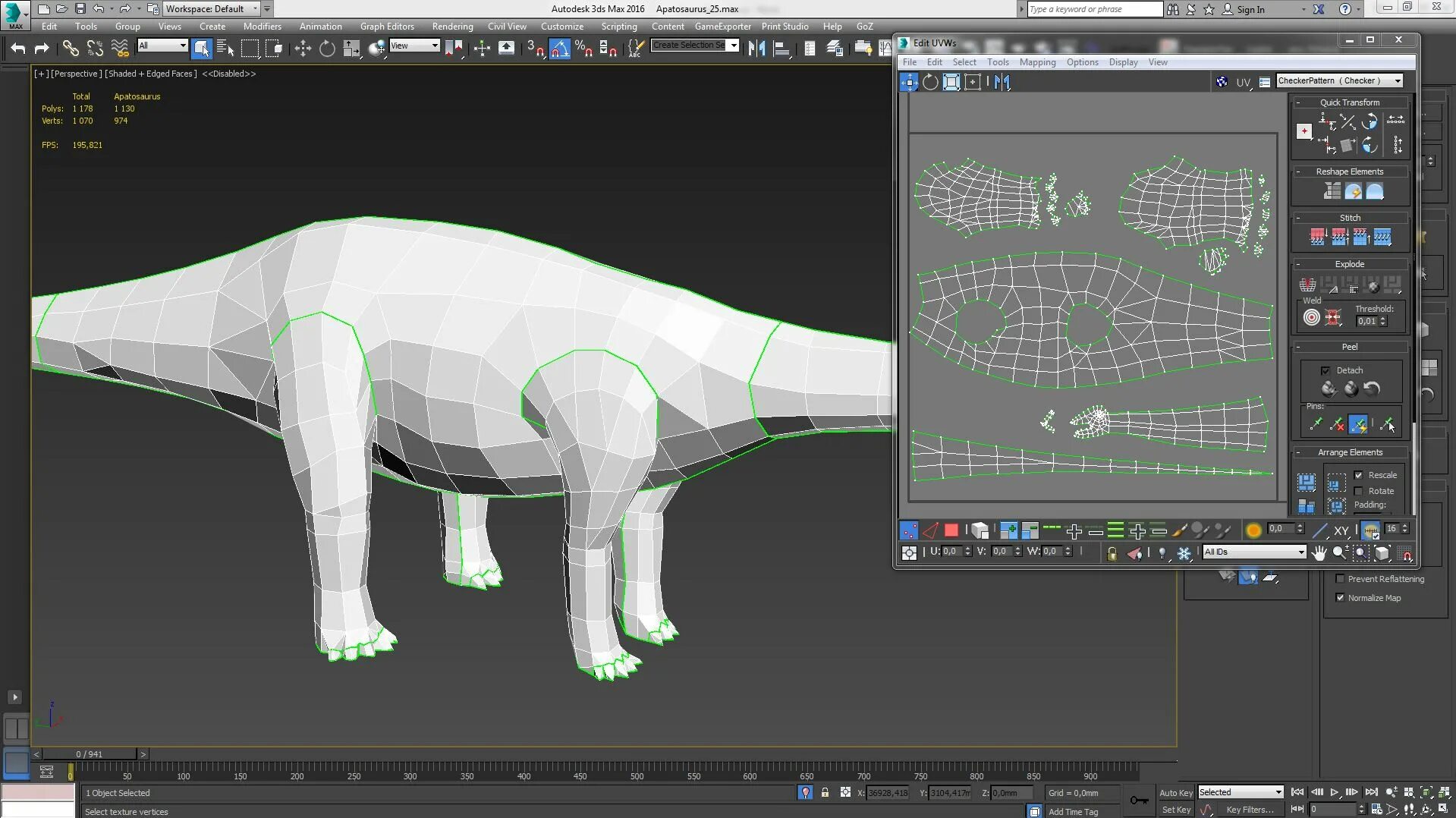Click the Key Filters button
Screen dimensions: 1456x818
pyautogui.click(x=1249, y=810)
